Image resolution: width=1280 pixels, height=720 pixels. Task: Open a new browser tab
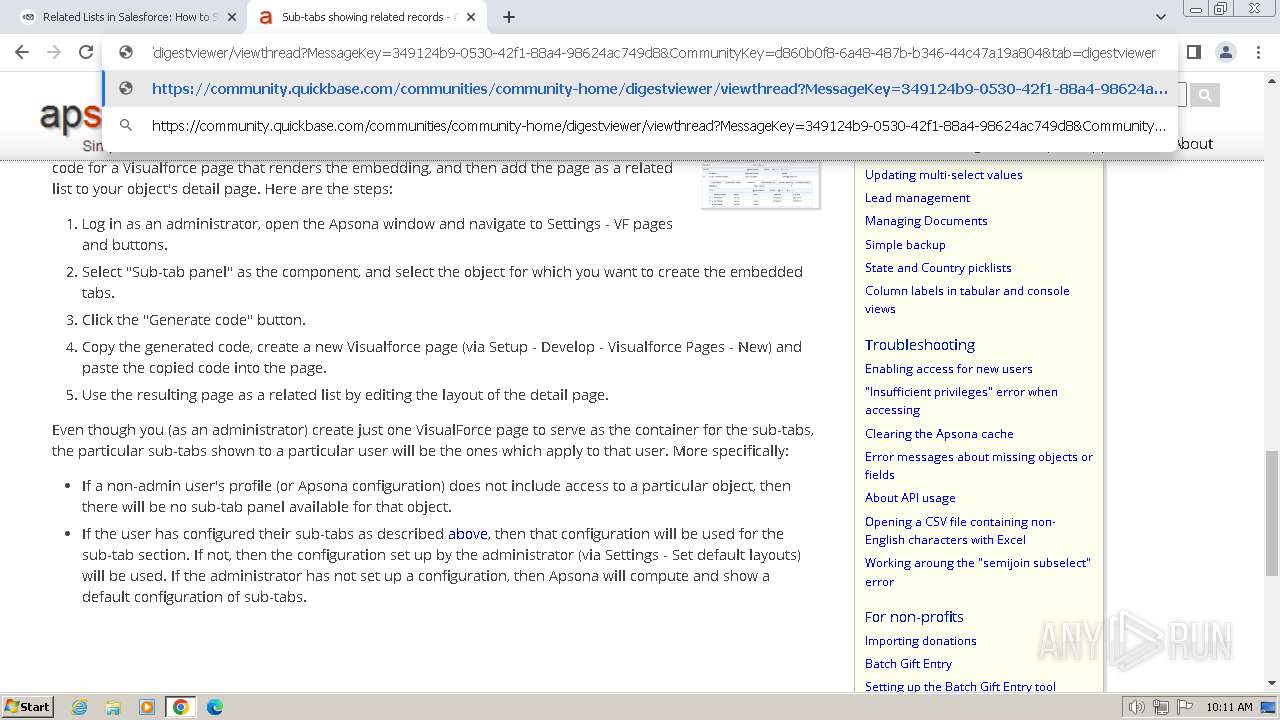(509, 17)
